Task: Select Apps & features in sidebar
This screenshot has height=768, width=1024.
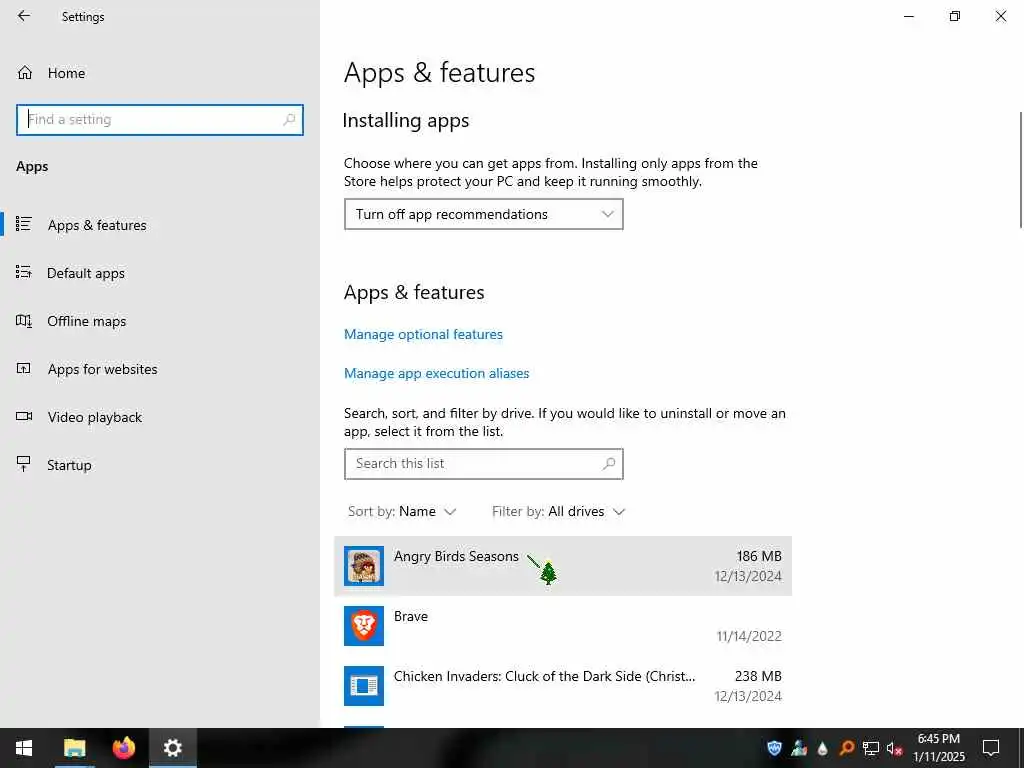Action: 159,225
